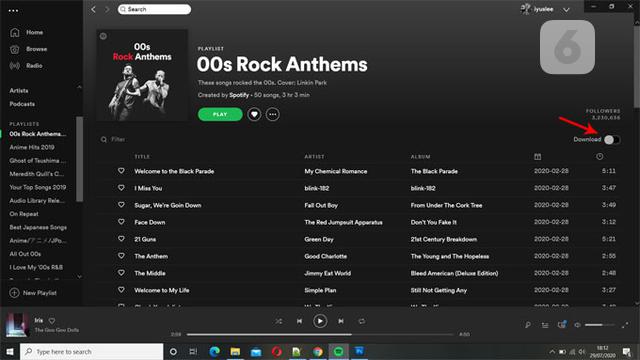Image resolution: width=640 pixels, height=360 pixels.
Task: Open album 21st Century Breakdown
Action: (x=444, y=240)
